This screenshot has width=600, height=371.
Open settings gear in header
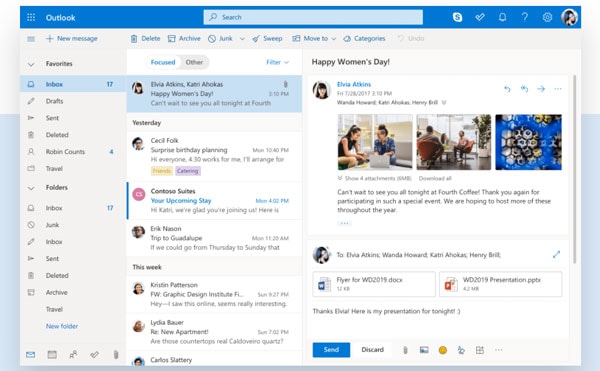pos(547,17)
